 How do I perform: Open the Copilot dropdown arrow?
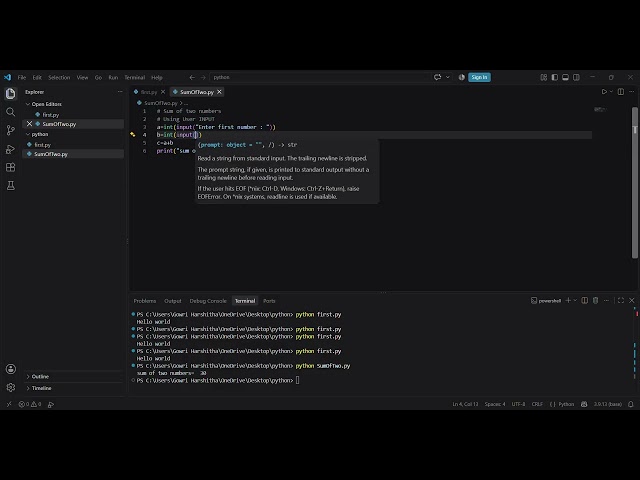pos(448,77)
